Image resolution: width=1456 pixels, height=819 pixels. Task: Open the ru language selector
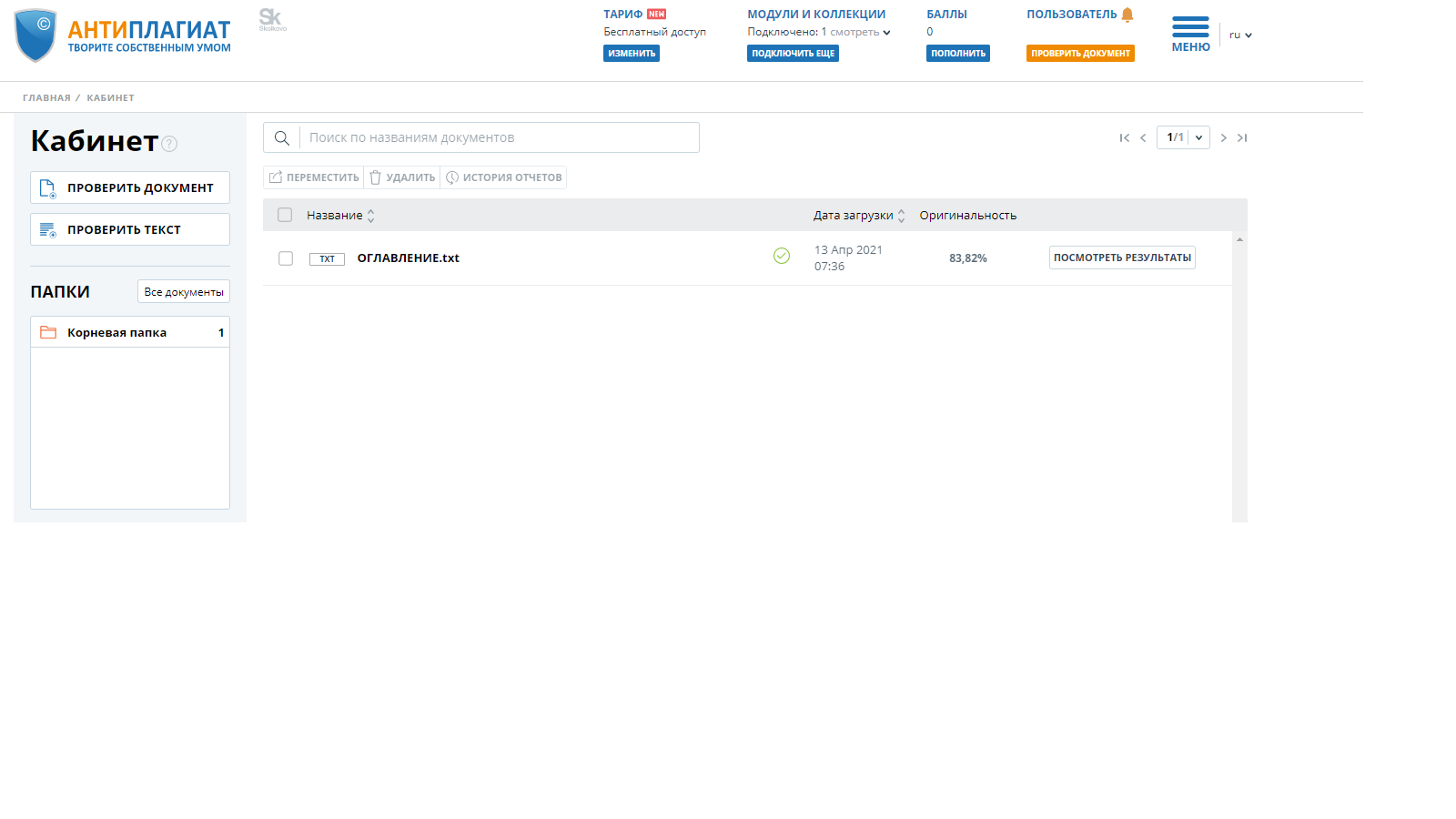pos(1240,35)
